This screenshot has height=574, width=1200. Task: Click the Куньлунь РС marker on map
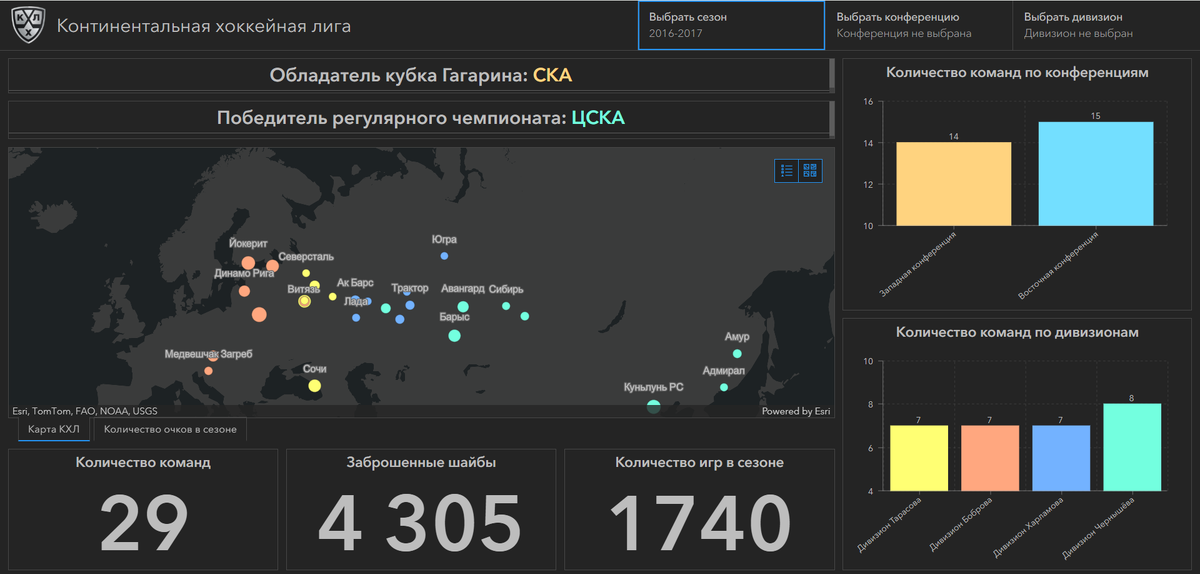pyautogui.click(x=654, y=406)
